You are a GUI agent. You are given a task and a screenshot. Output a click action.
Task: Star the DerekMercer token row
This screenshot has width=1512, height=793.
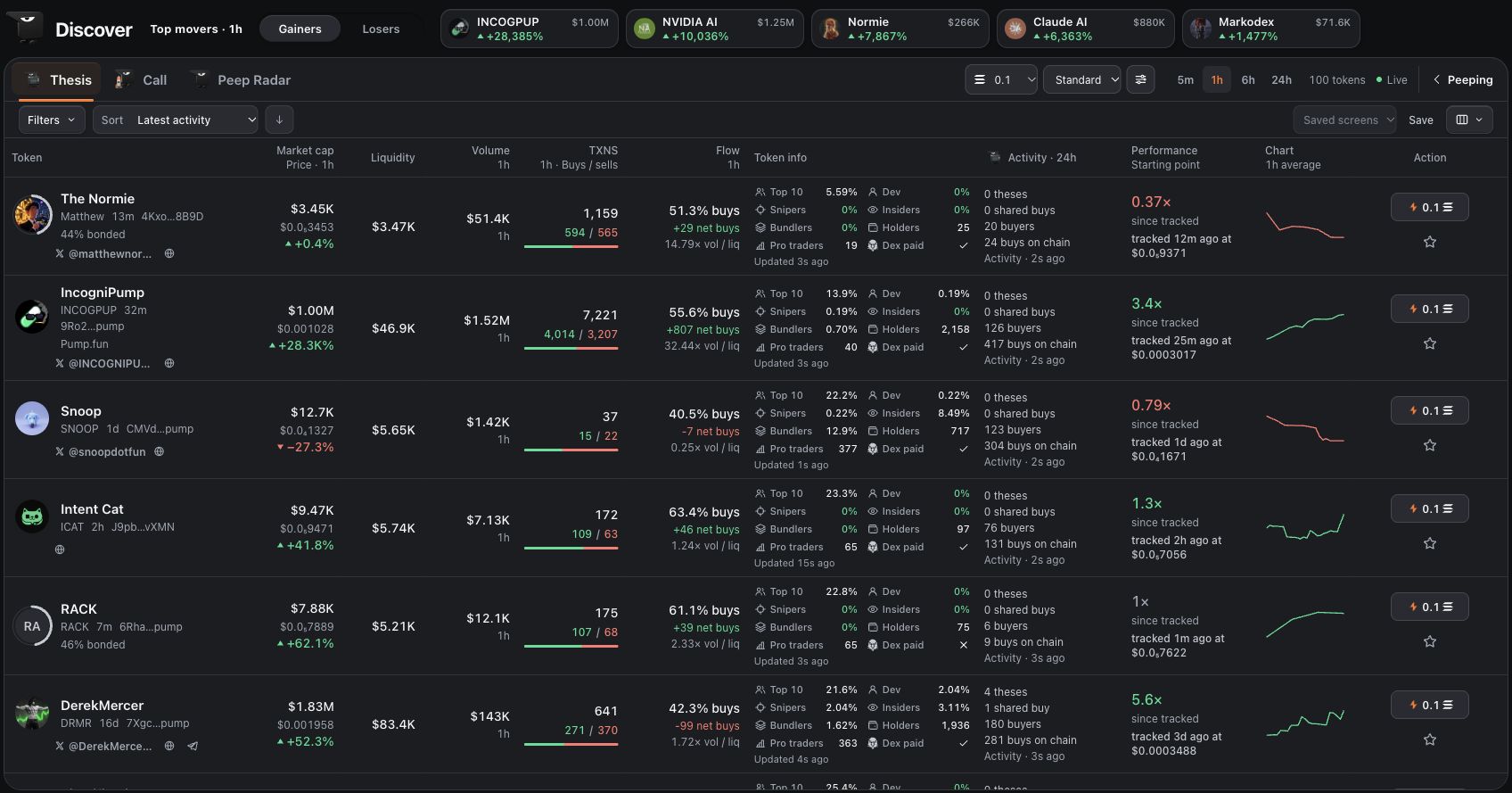point(1430,739)
